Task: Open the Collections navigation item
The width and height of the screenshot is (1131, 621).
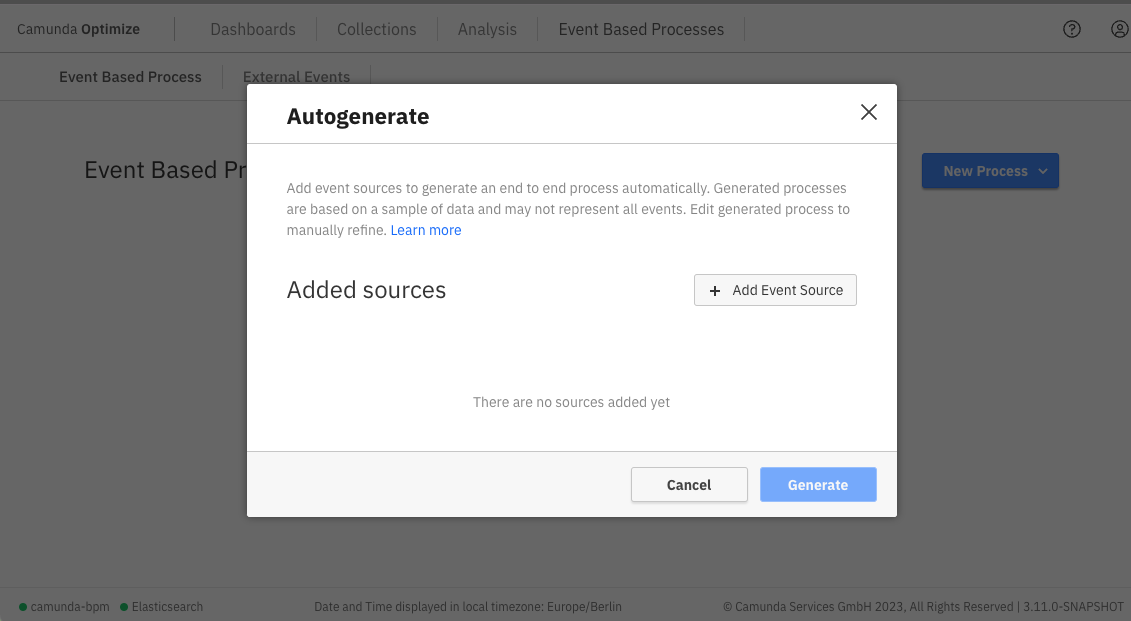Action: click(x=376, y=29)
